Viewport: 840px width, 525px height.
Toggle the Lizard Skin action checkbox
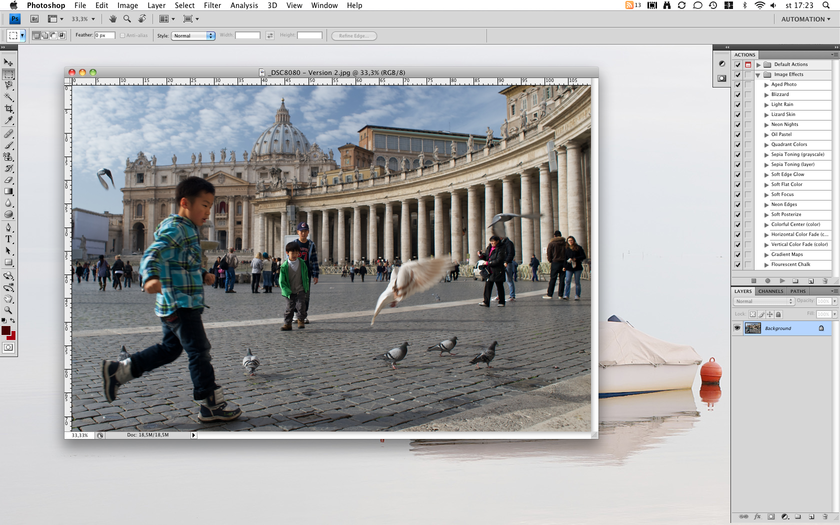[x=738, y=115]
